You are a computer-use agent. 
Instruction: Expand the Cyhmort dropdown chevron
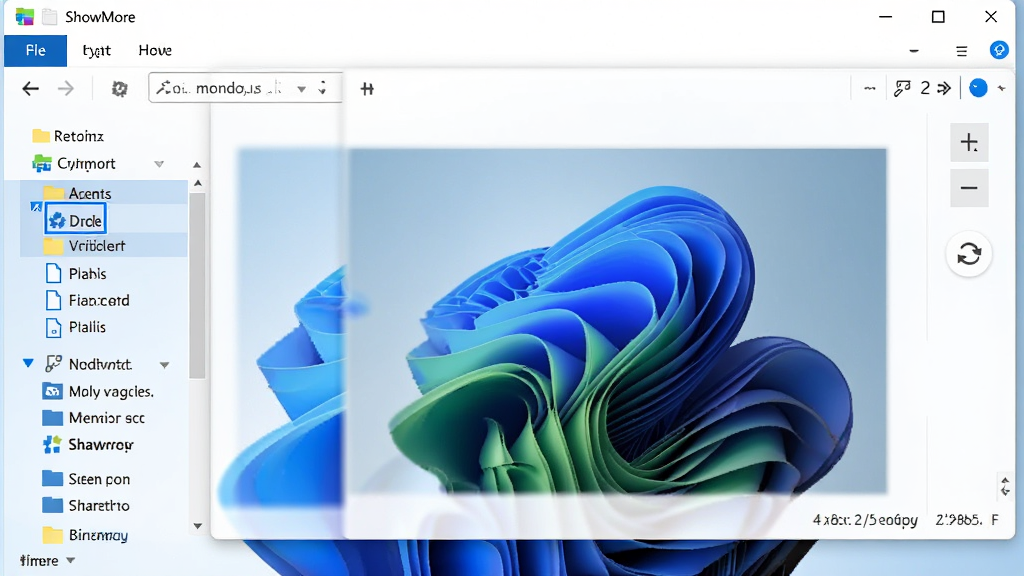pyautogui.click(x=159, y=164)
